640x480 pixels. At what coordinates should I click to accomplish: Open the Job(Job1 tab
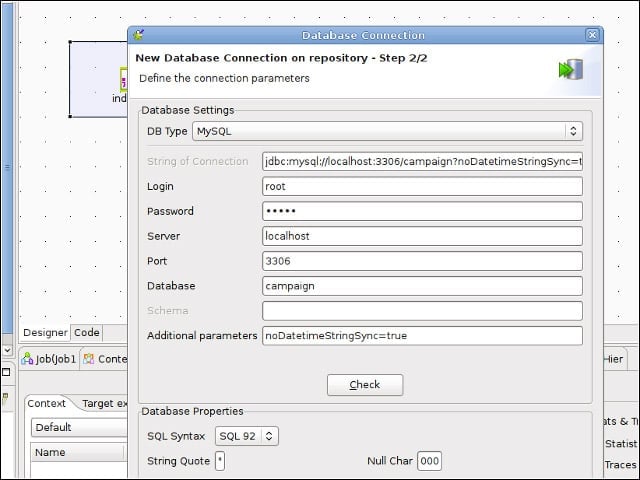[x=49, y=359]
